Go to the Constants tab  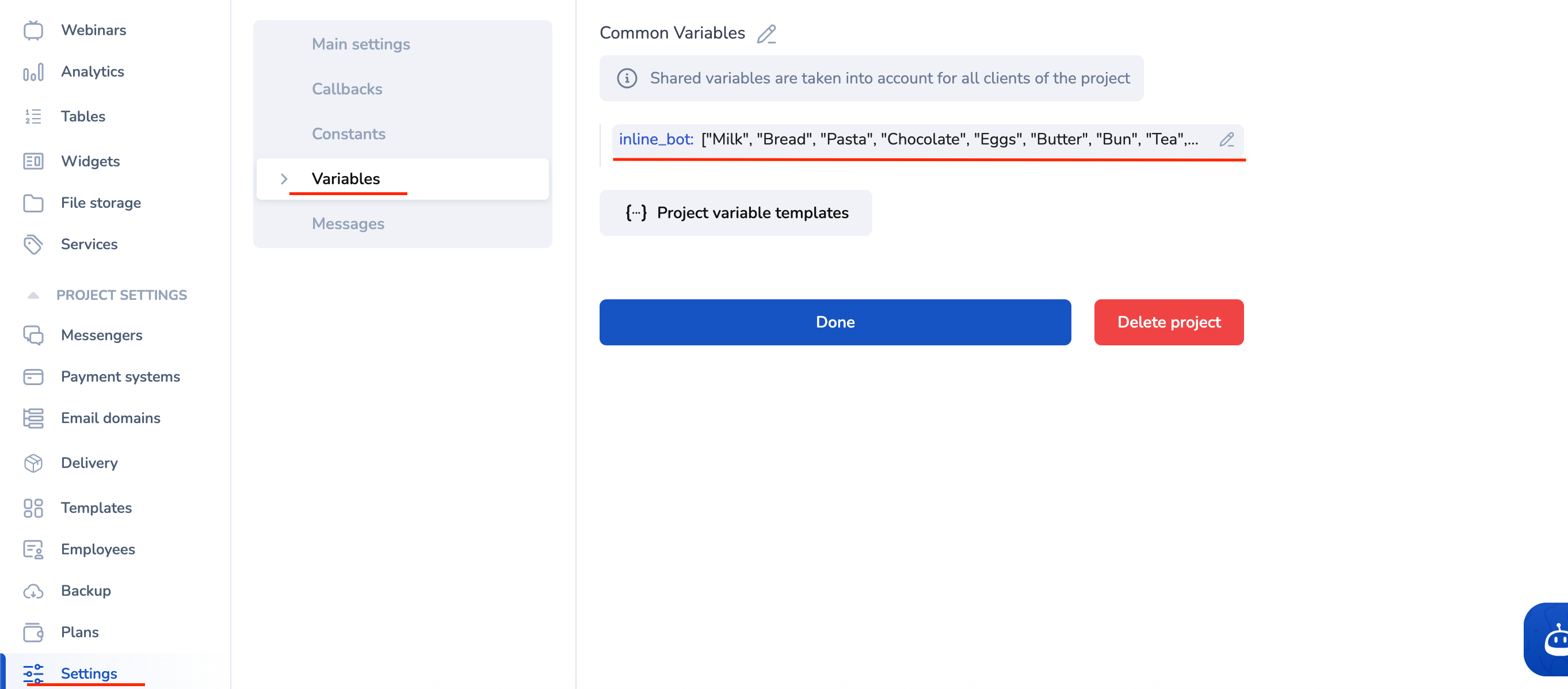coord(348,134)
